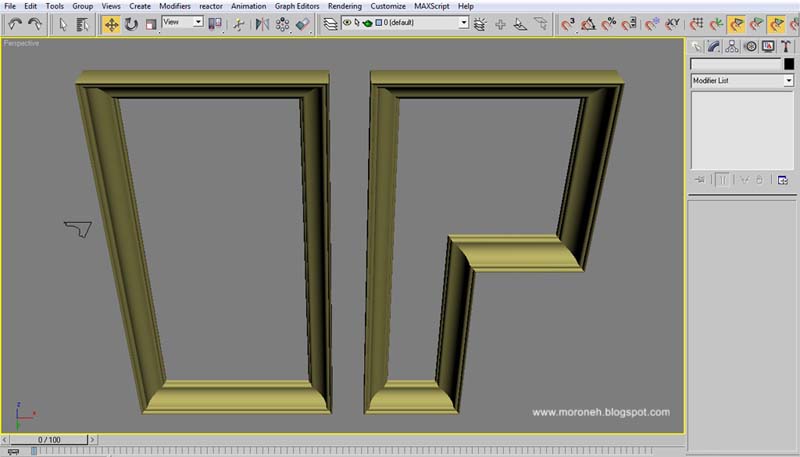Open the Graph Editors menu
Viewport: 800px width, 457px height.
click(297, 6)
